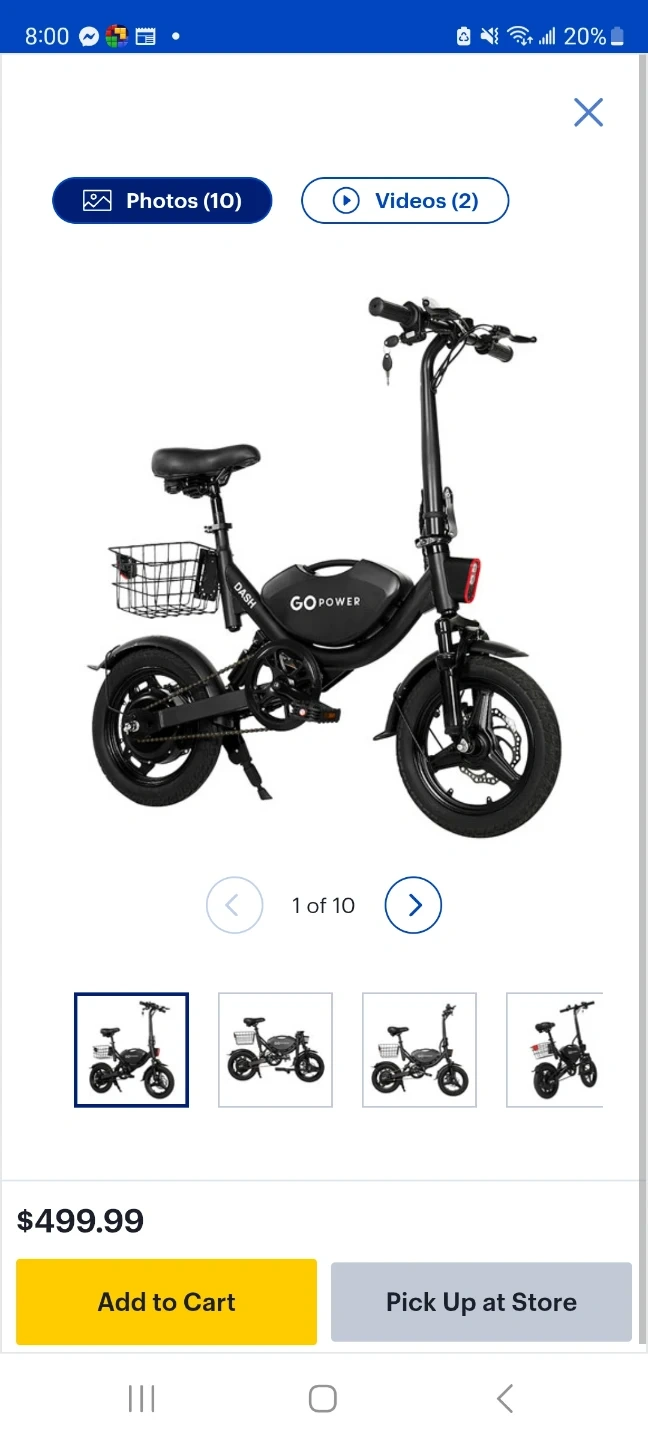This screenshot has height=1440, width=648.
Task: Tap the Android back arrow
Action: point(505,1398)
